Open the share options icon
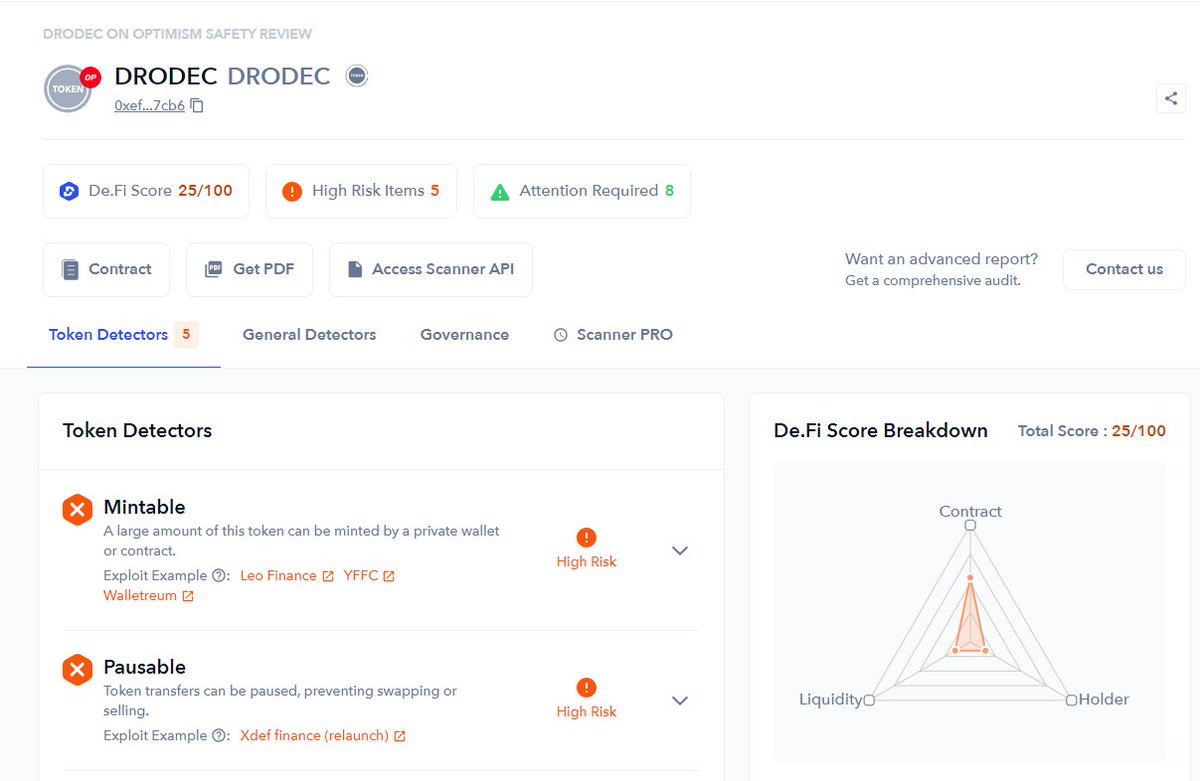 [1169, 98]
